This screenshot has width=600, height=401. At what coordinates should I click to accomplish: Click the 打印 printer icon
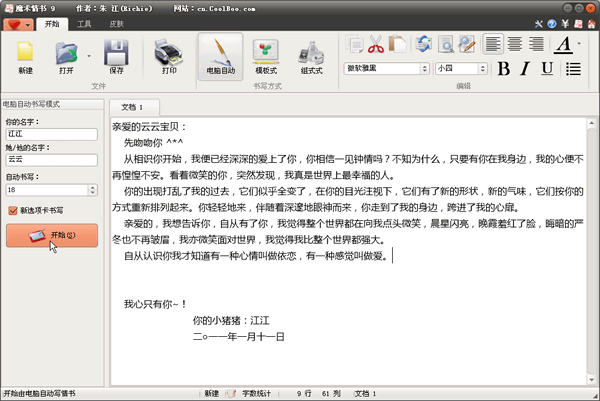click(169, 56)
